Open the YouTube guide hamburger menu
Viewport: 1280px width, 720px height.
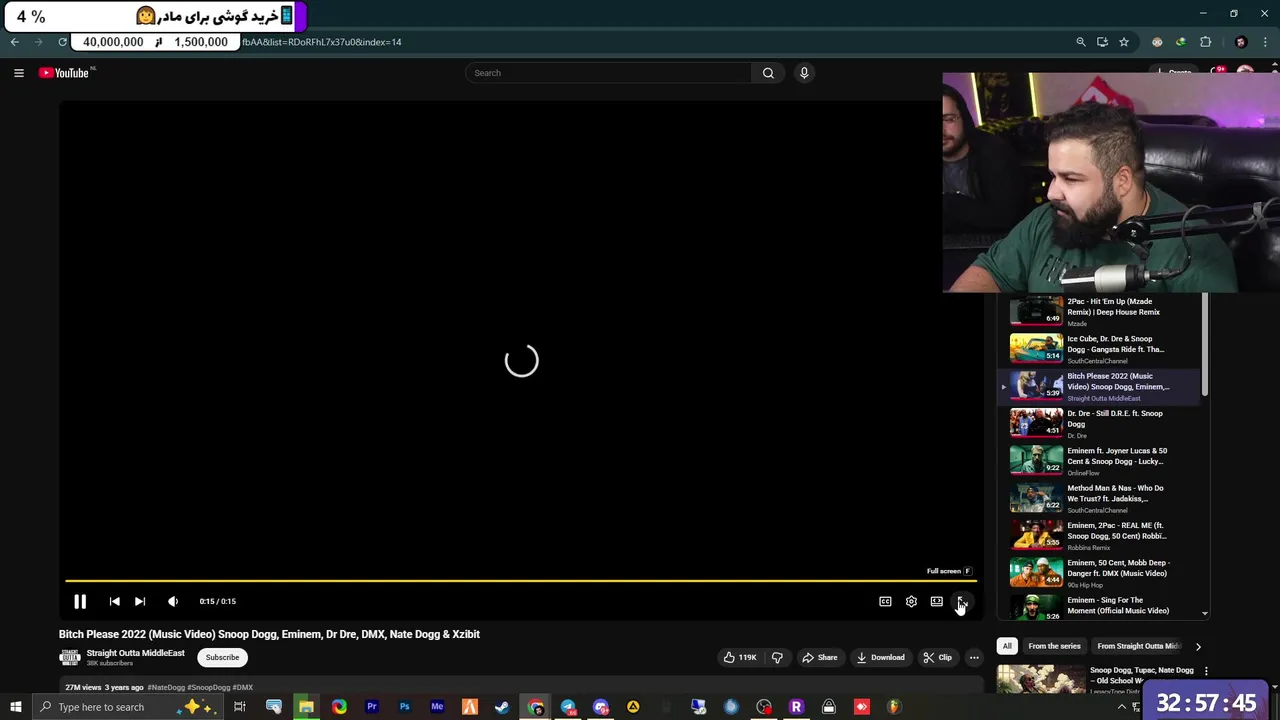coord(18,72)
